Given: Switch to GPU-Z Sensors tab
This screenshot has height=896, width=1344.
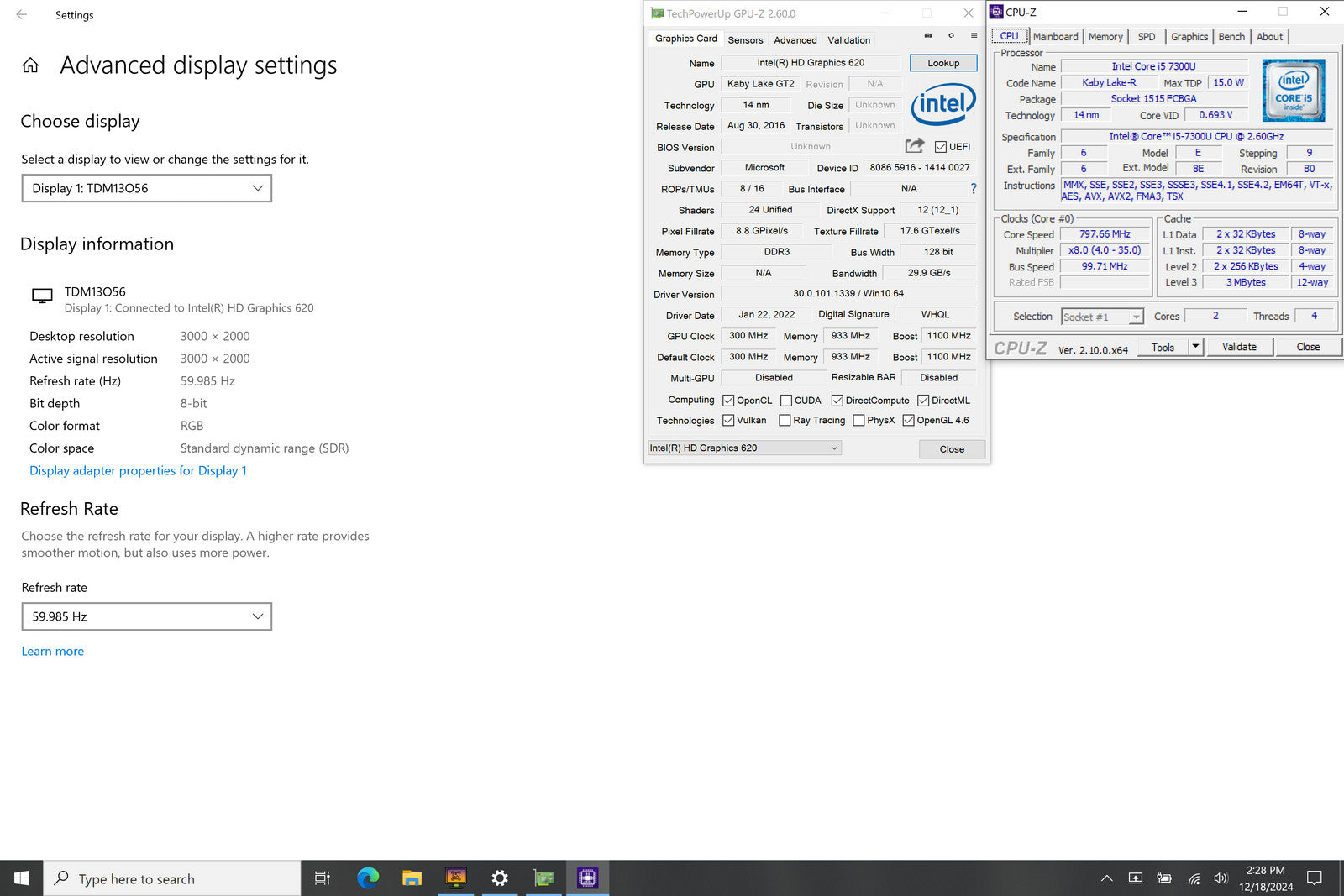Looking at the screenshot, I should point(745,39).
